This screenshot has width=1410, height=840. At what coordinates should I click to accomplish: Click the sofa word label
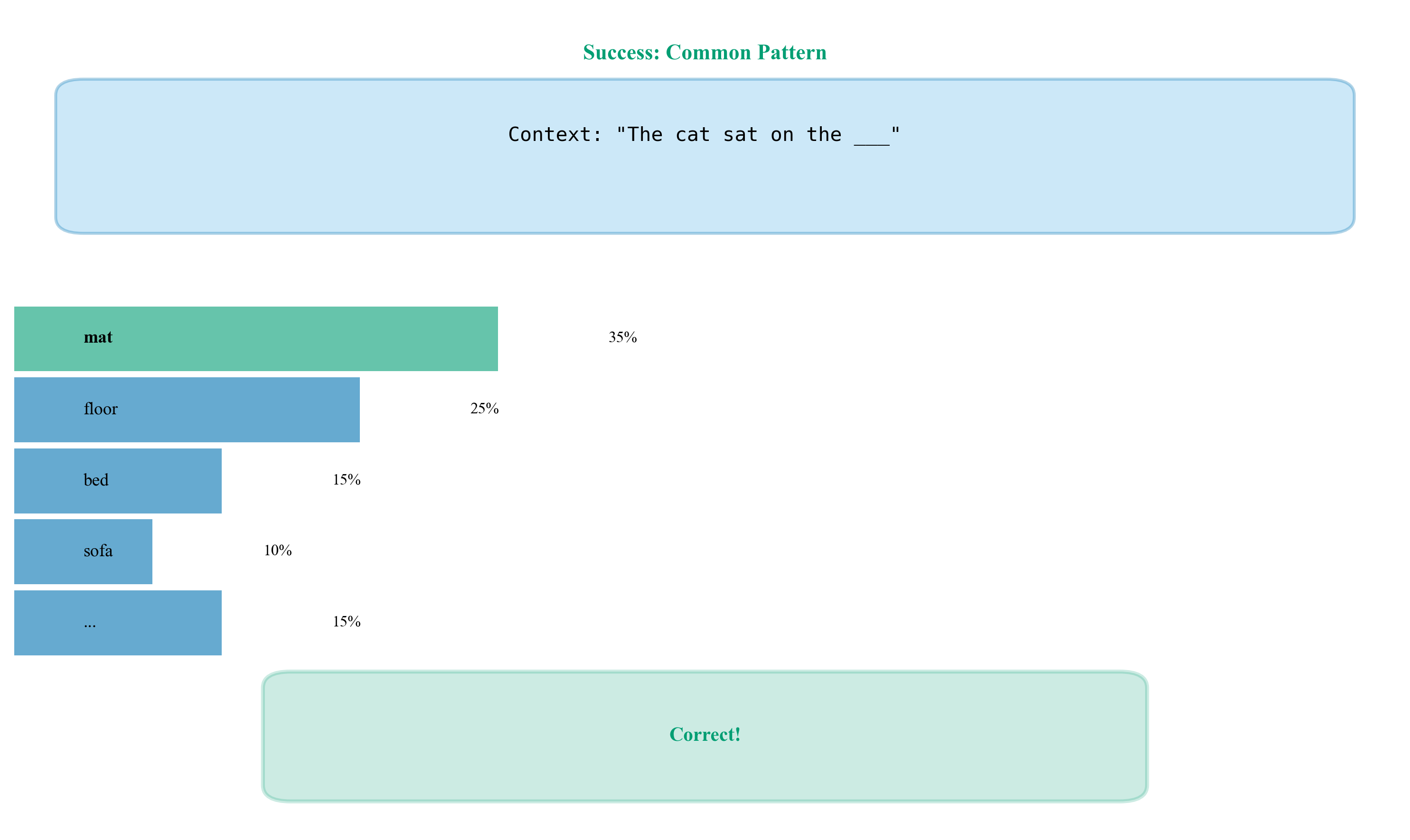click(98, 551)
